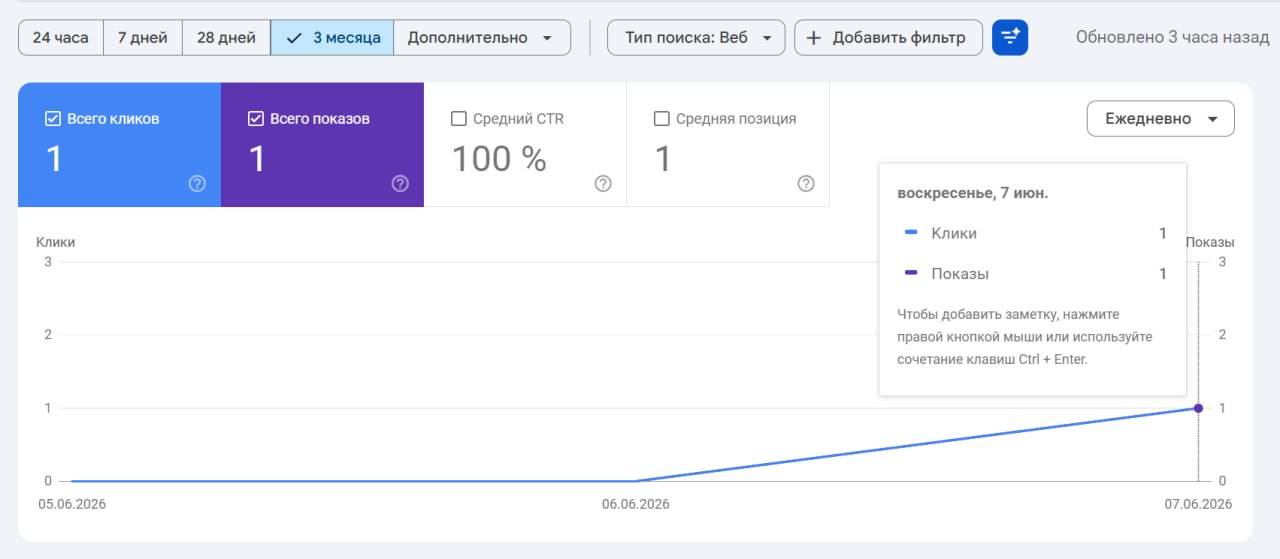This screenshot has height=559, width=1280.
Task: Click the blue filter sparkle icon
Action: click(x=1010, y=38)
